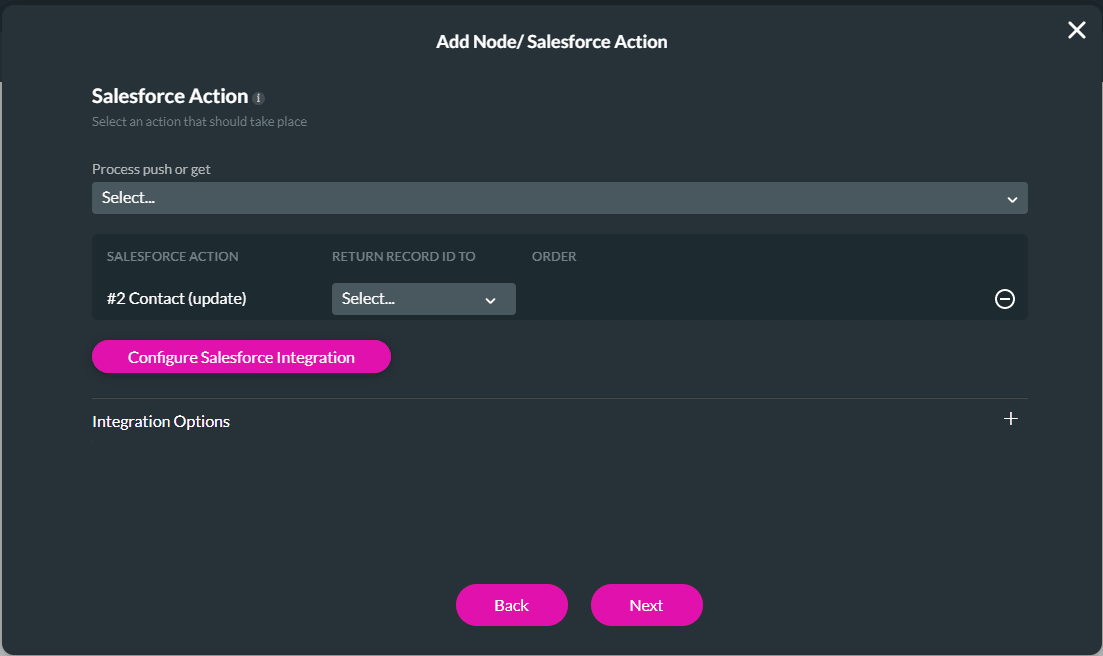Click the chevron on the Return Record ID select

pyautogui.click(x=490, y=298)
